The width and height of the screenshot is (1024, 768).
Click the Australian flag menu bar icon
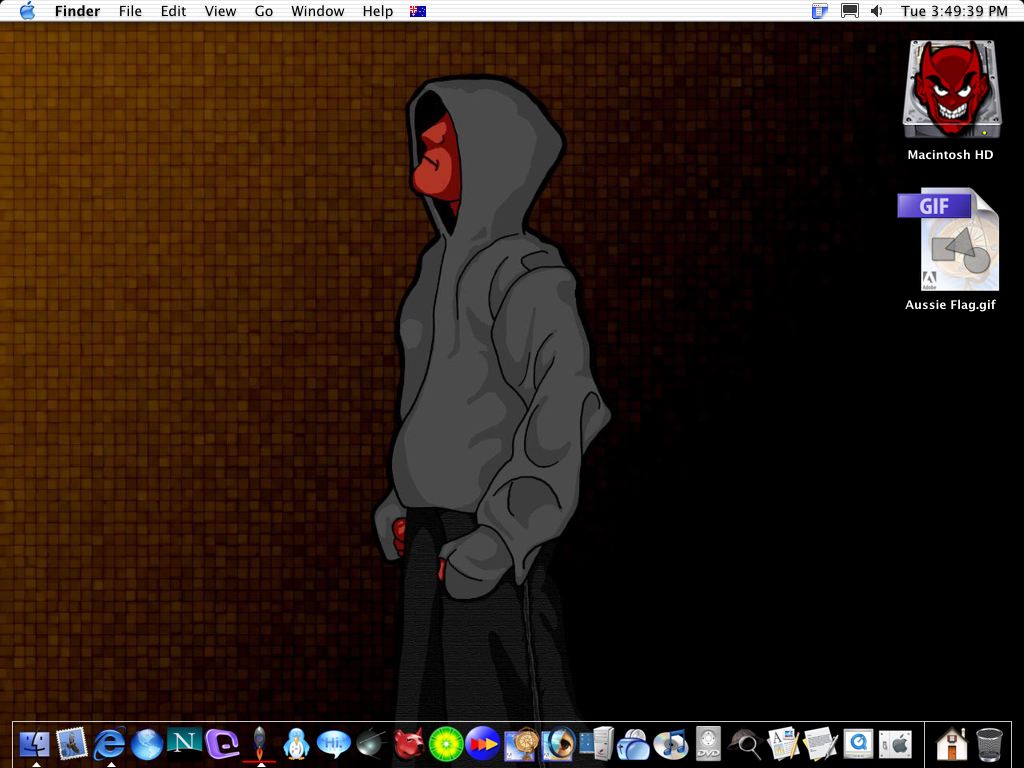(x=418, y=11)
